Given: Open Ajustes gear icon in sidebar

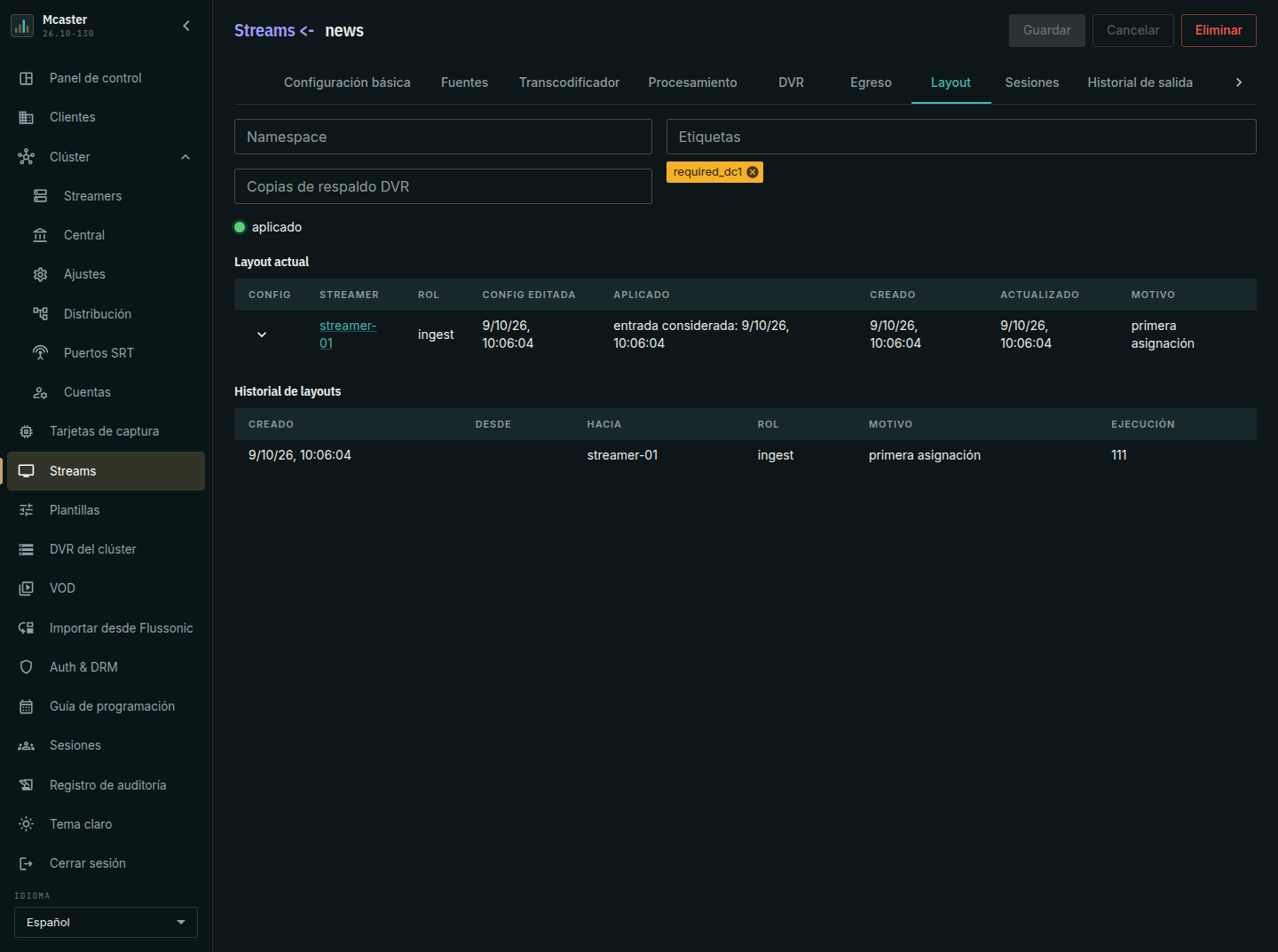Looking at the screenshot, I should (41, 274).
